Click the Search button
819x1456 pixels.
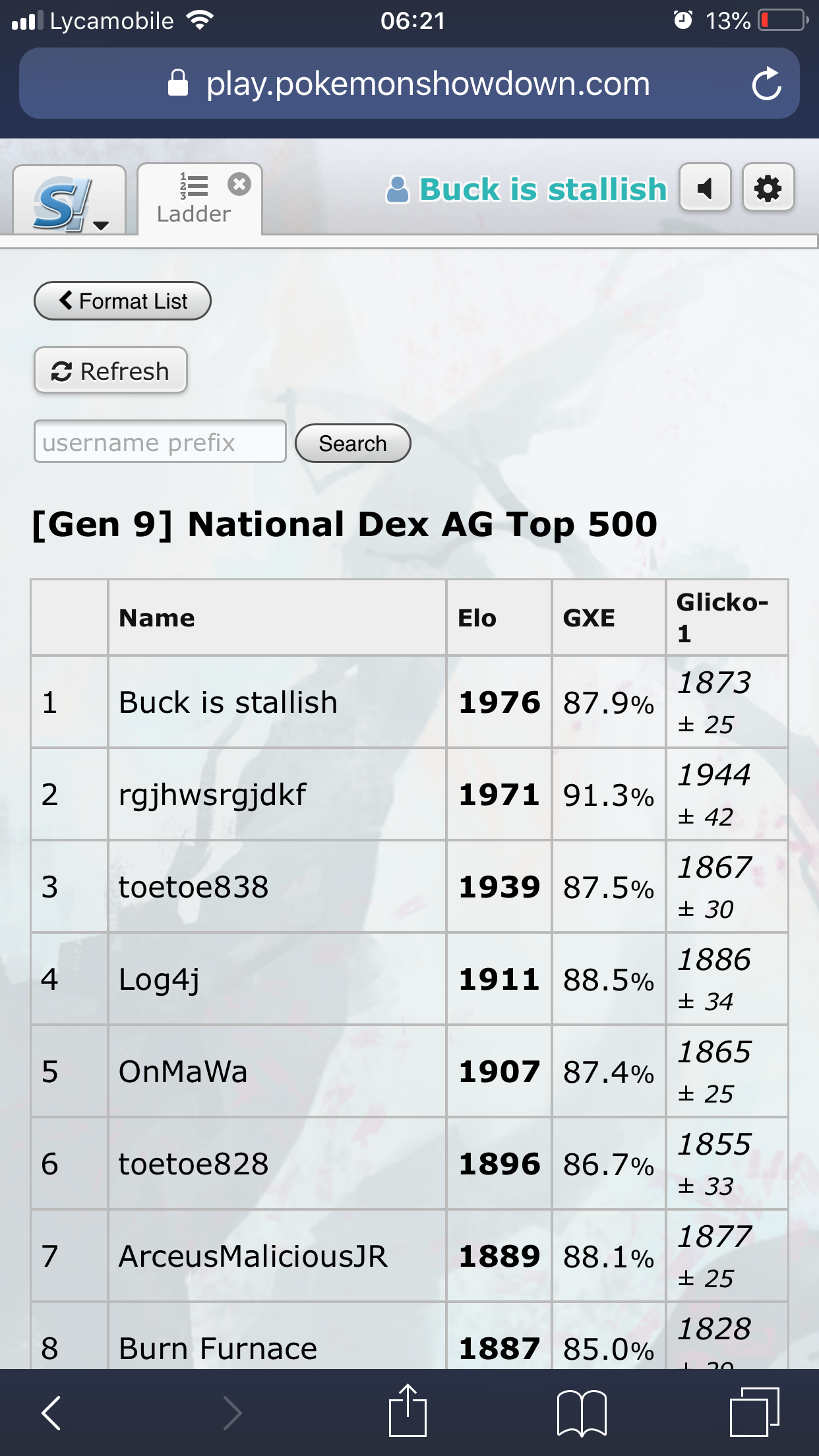(353, 443)
